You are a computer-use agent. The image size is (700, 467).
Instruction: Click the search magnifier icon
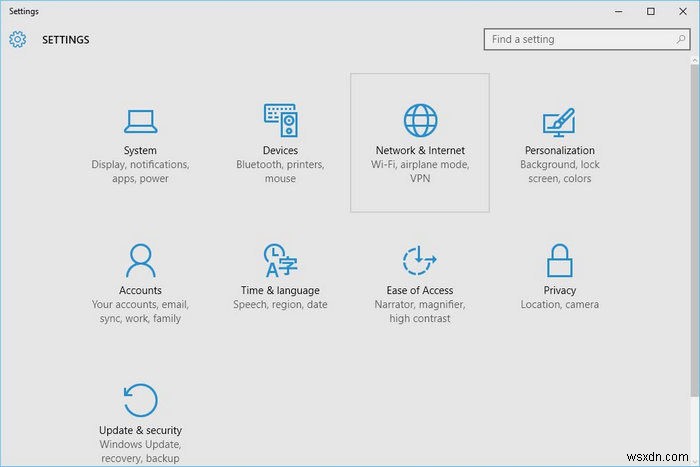click(x=681, y=39)
